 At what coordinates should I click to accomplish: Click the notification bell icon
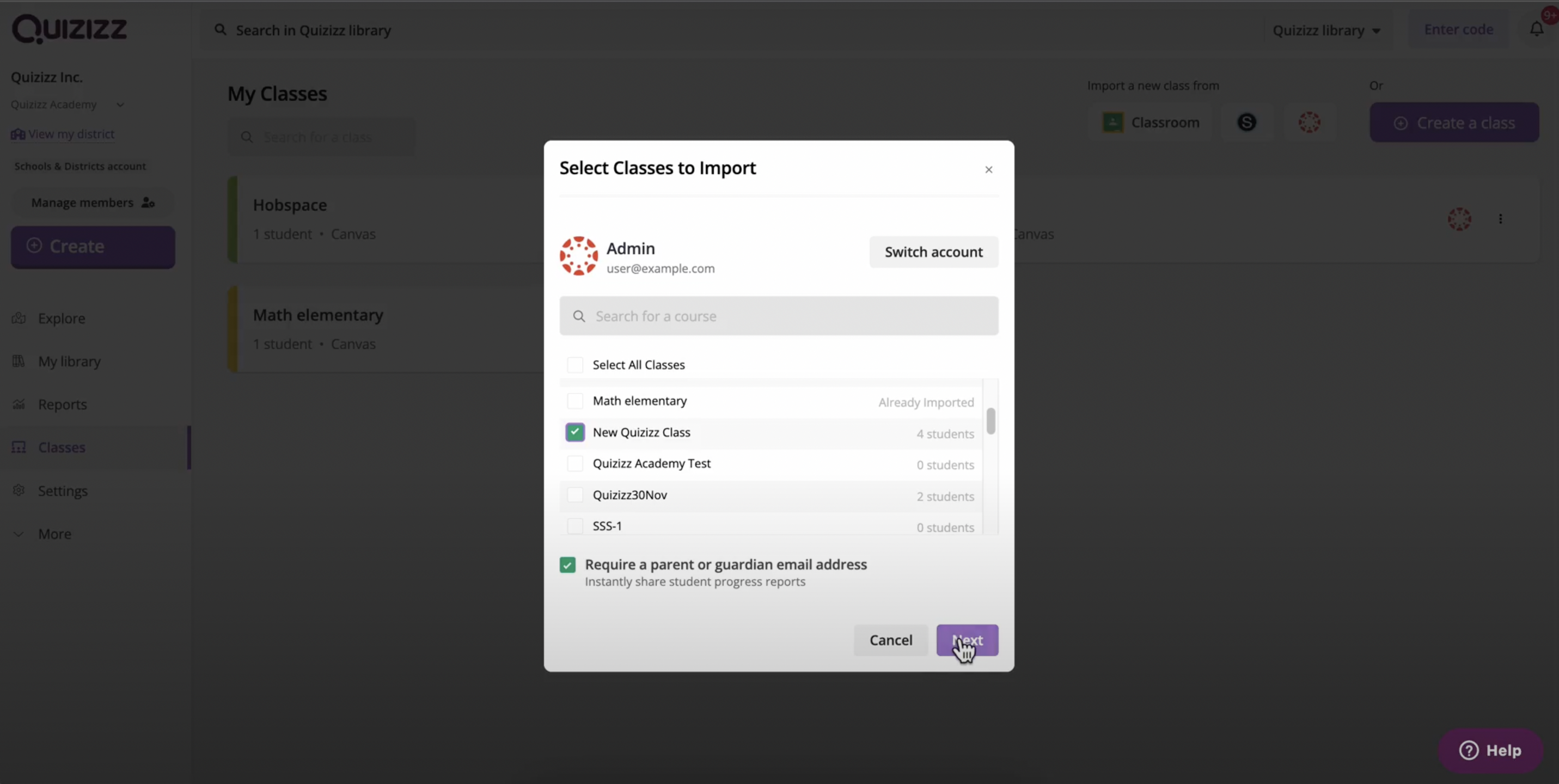tap(1536, 29)
